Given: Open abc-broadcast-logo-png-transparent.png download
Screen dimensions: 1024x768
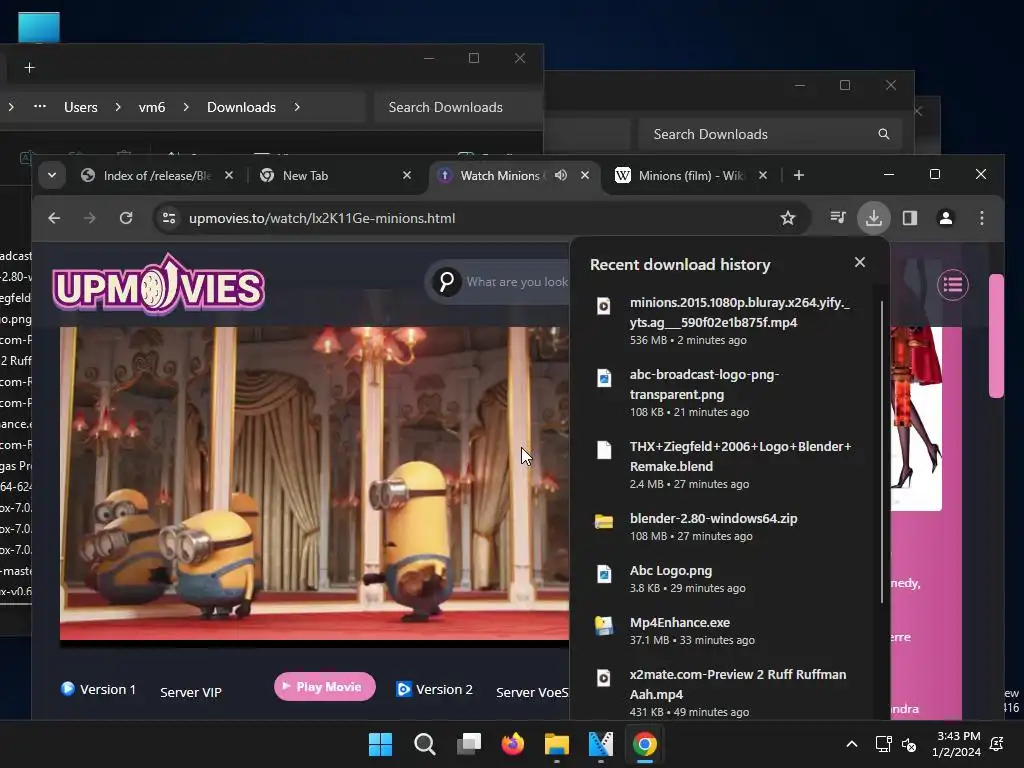Looking at the screenshot, I should click(x=728, y=392).
